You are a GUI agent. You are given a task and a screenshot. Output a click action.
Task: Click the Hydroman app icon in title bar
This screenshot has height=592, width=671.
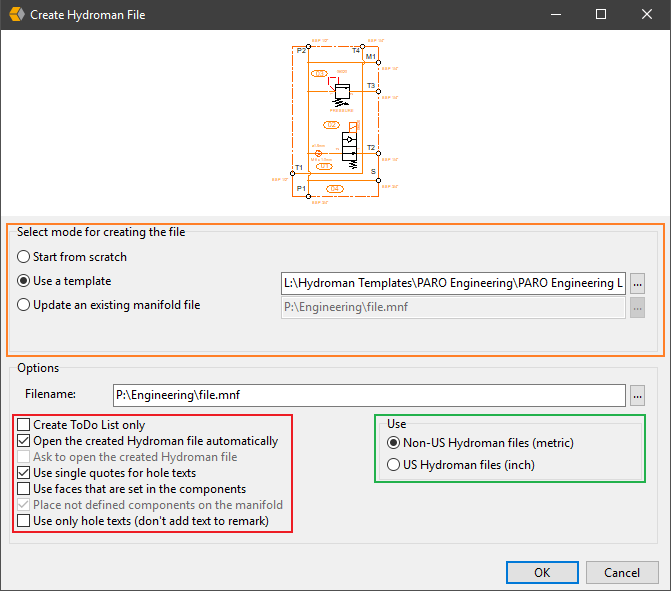pos(17,15)
